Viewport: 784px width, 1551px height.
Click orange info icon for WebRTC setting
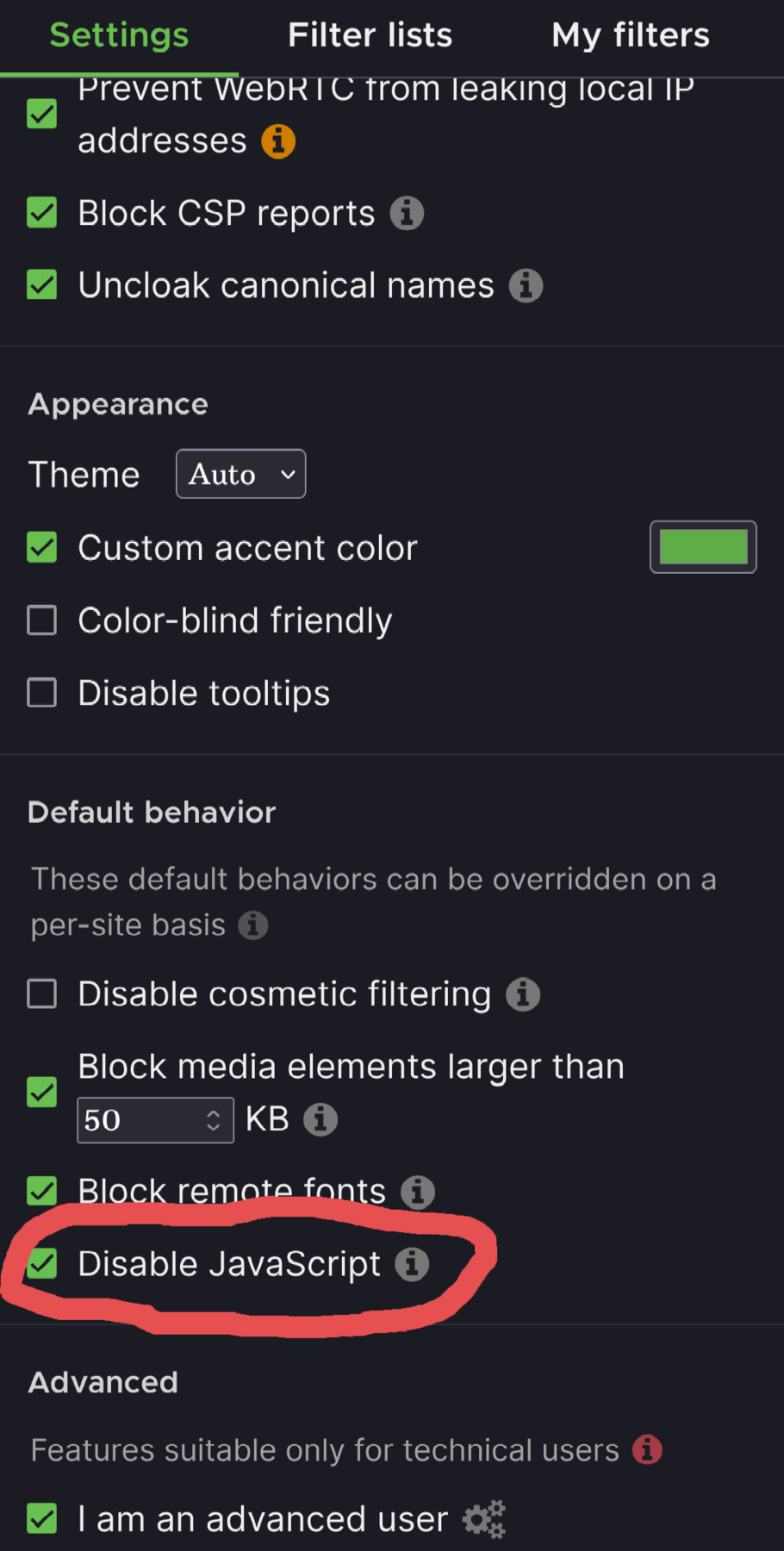pos(278,141)
